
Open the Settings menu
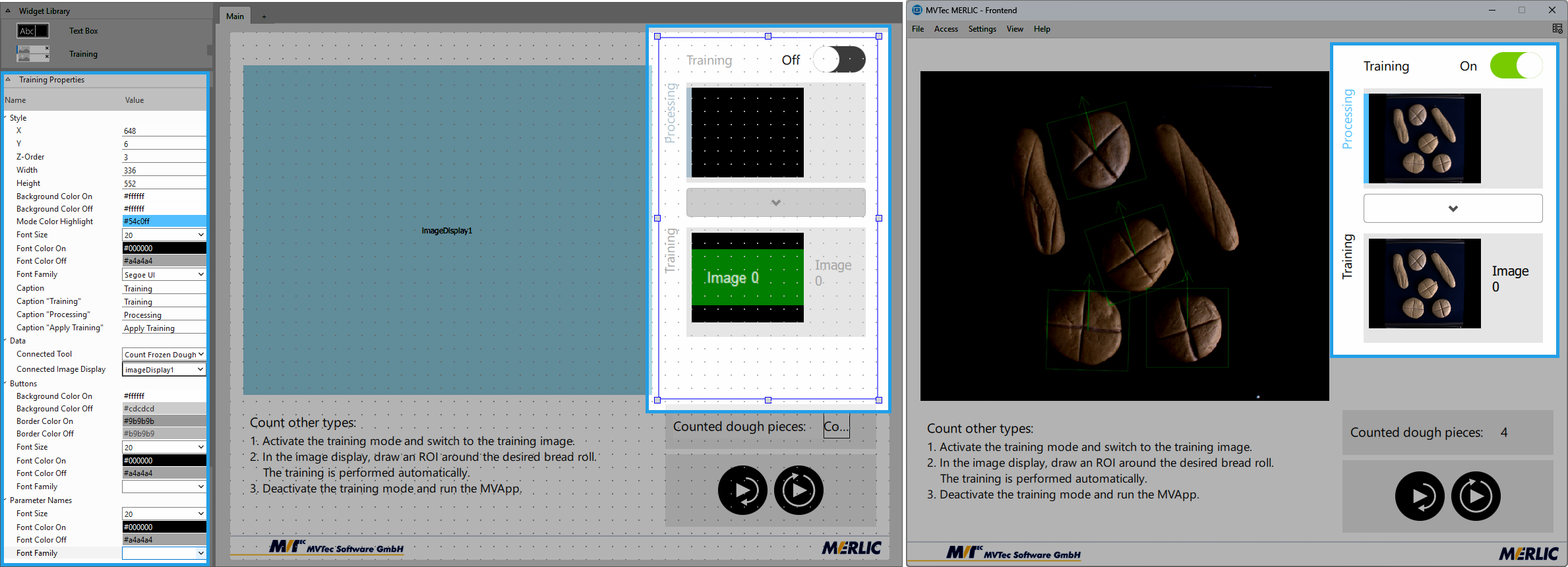[x=982, y=29]
